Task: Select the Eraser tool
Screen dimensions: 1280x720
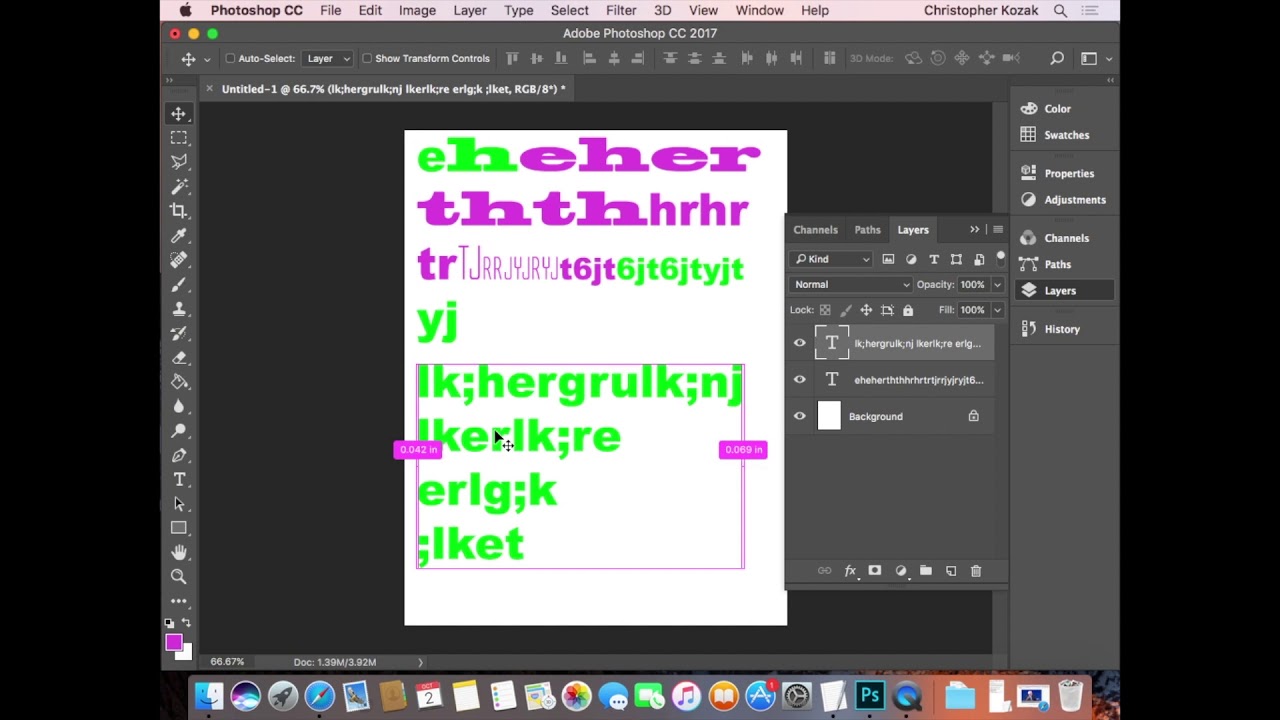Action: (179, 358)
